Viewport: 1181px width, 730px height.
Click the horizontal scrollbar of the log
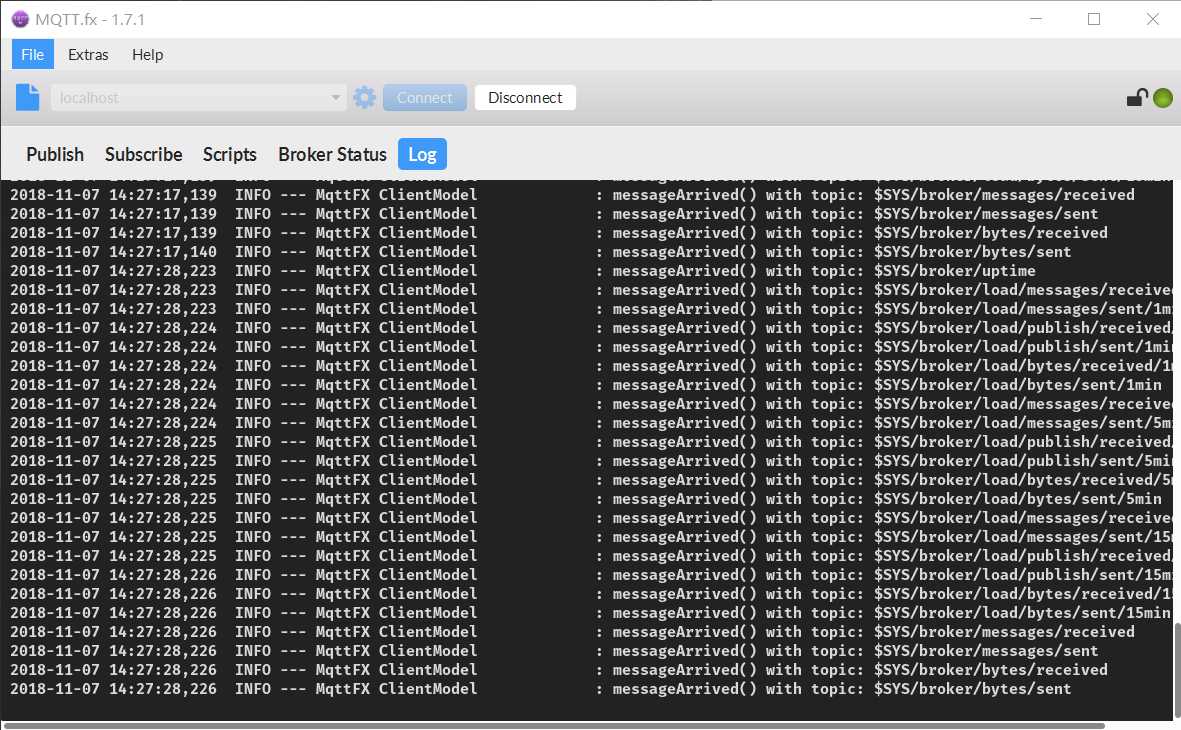554,725
